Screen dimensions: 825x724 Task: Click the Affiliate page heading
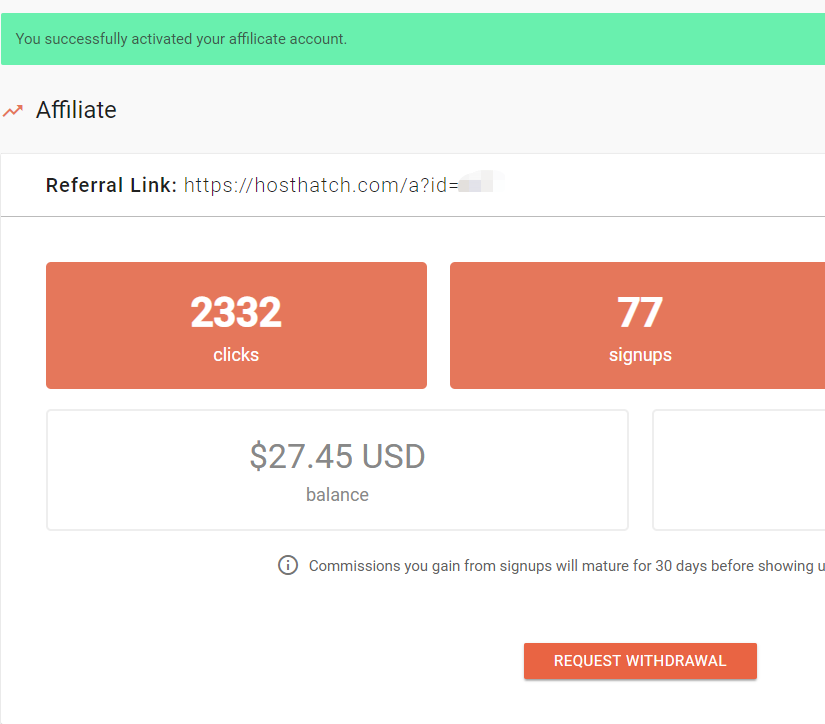[76, 110]
